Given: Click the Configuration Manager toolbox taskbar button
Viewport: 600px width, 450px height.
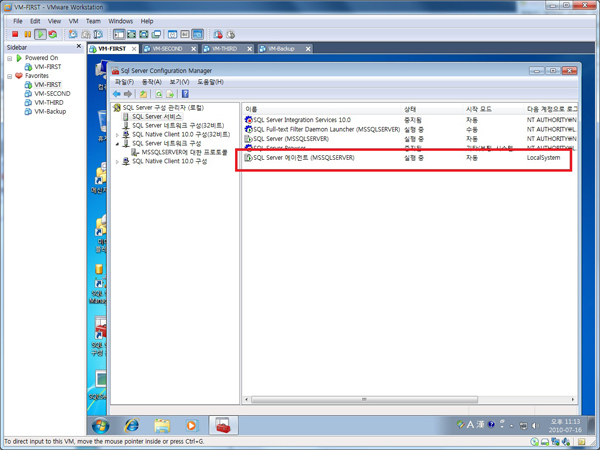Looking at the screenshot, I should (223, 425).
